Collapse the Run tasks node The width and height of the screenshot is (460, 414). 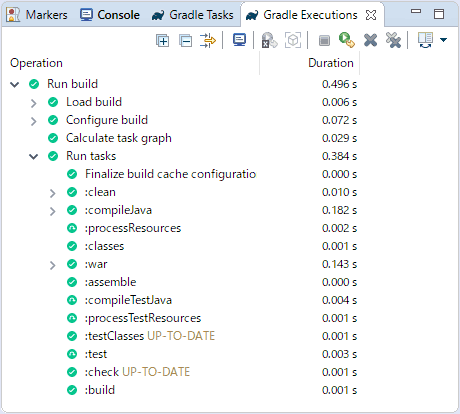click(34, 156)
